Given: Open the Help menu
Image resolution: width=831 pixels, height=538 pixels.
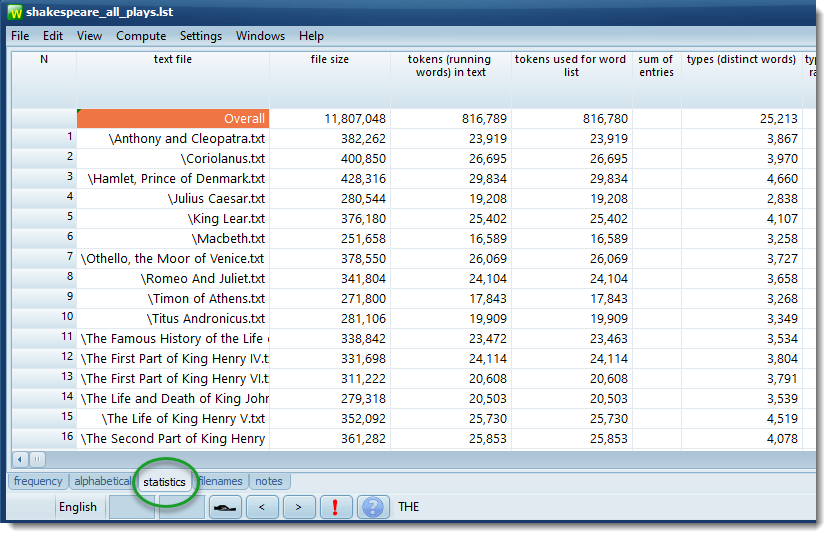Looking at the screenshot, I should [311, 36].
